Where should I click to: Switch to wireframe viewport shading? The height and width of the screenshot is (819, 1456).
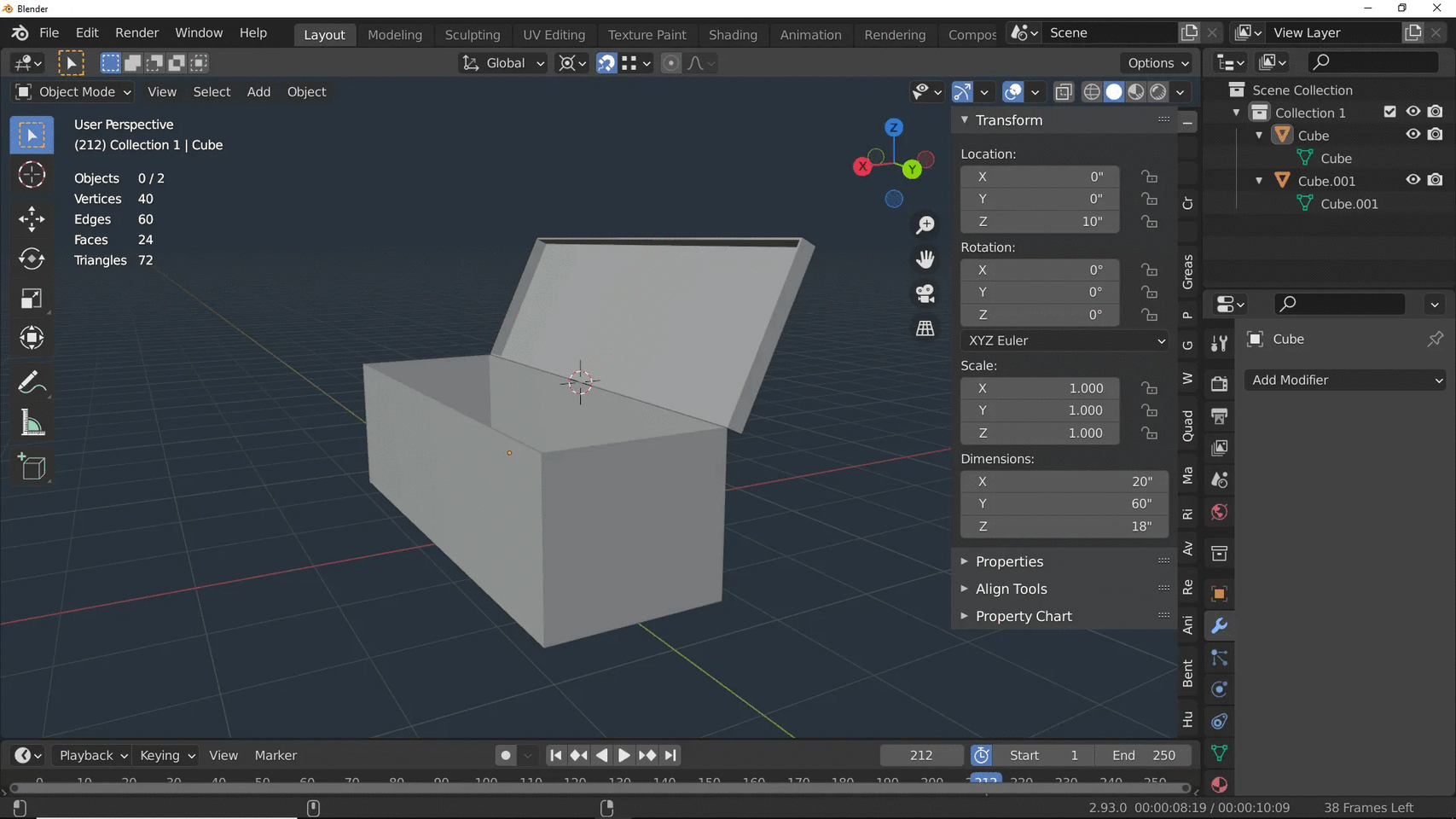[x=1091, y=91]
